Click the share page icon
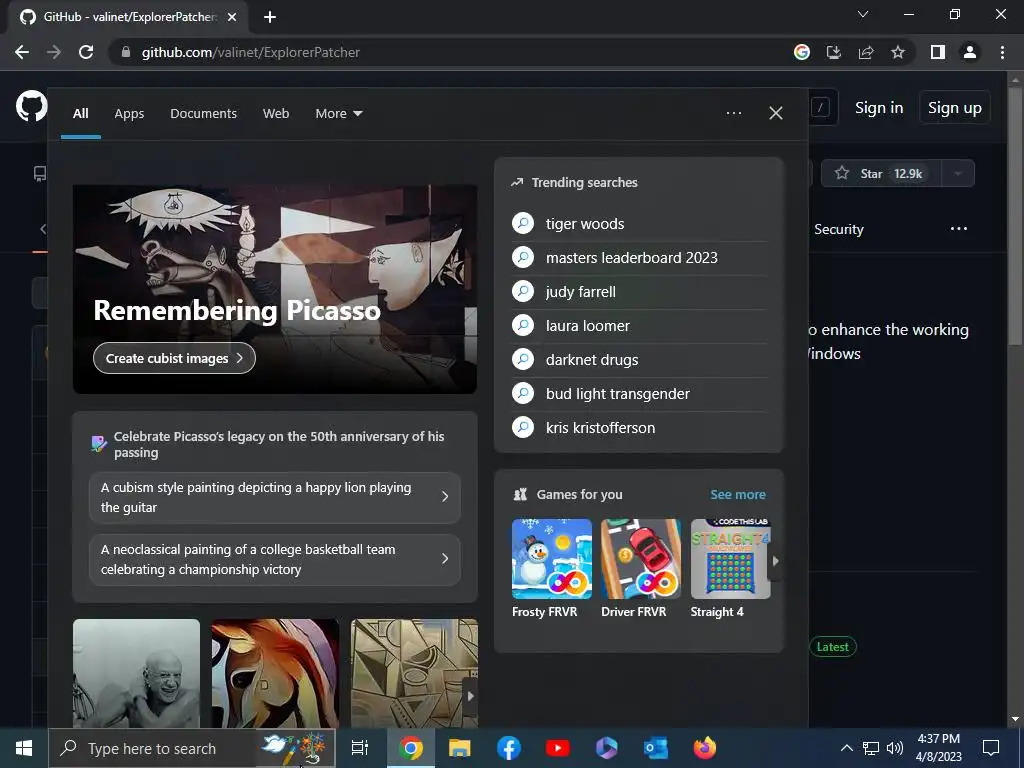 [866, 52]
